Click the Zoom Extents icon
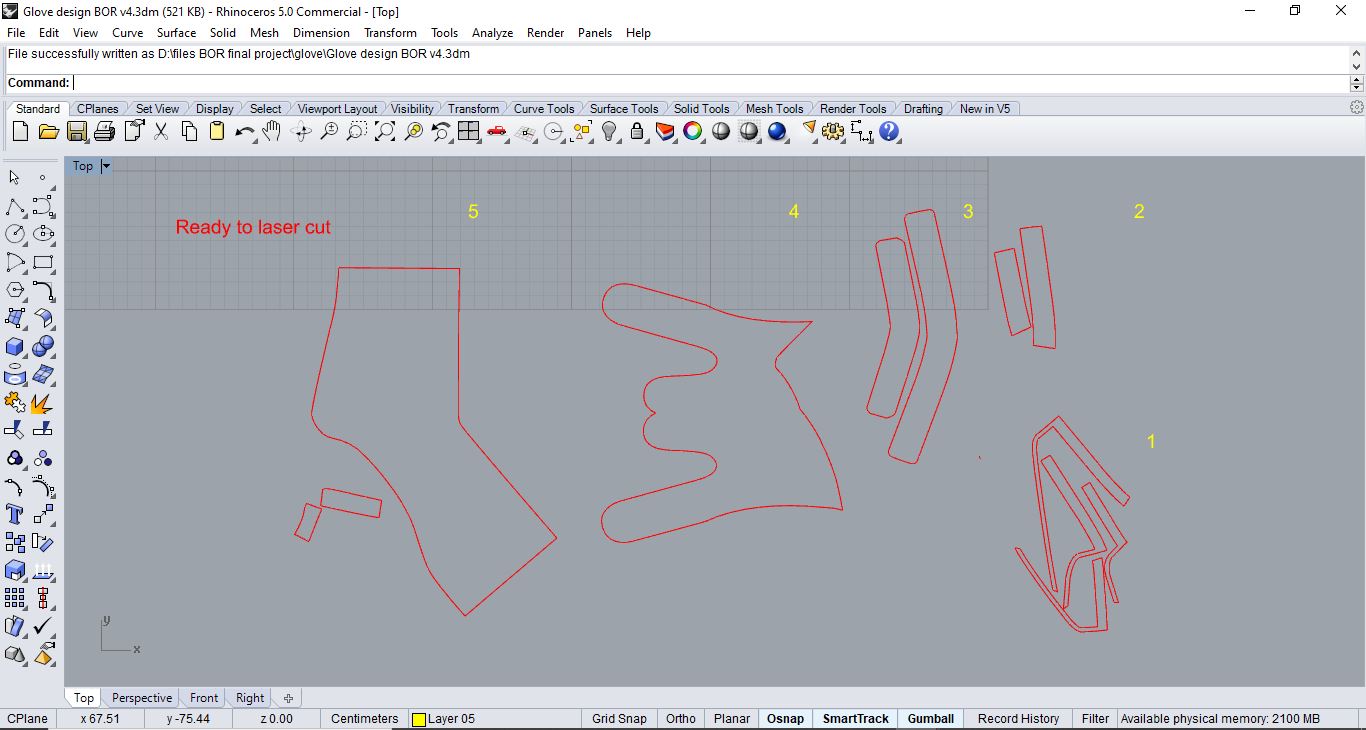 385,131
